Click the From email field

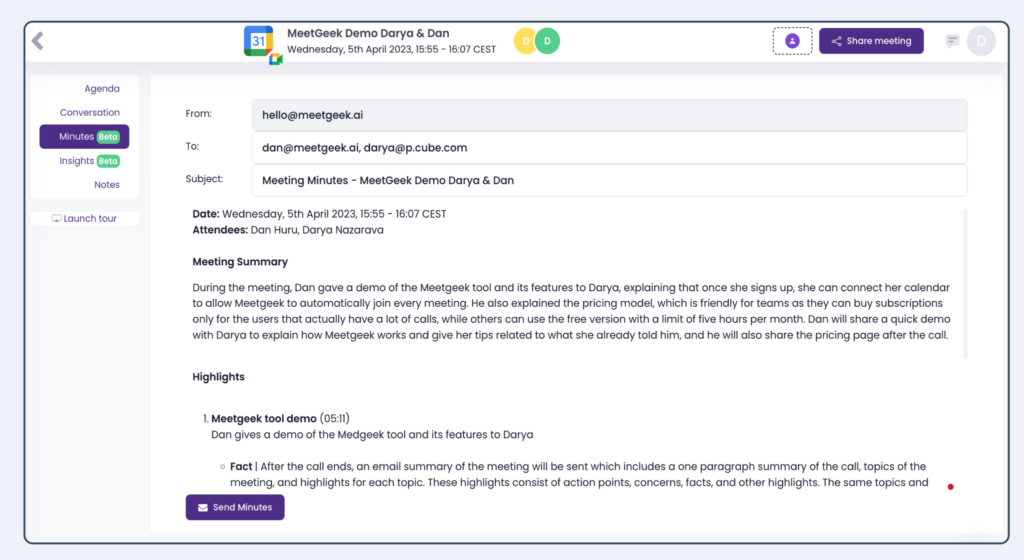pos(609,115)
